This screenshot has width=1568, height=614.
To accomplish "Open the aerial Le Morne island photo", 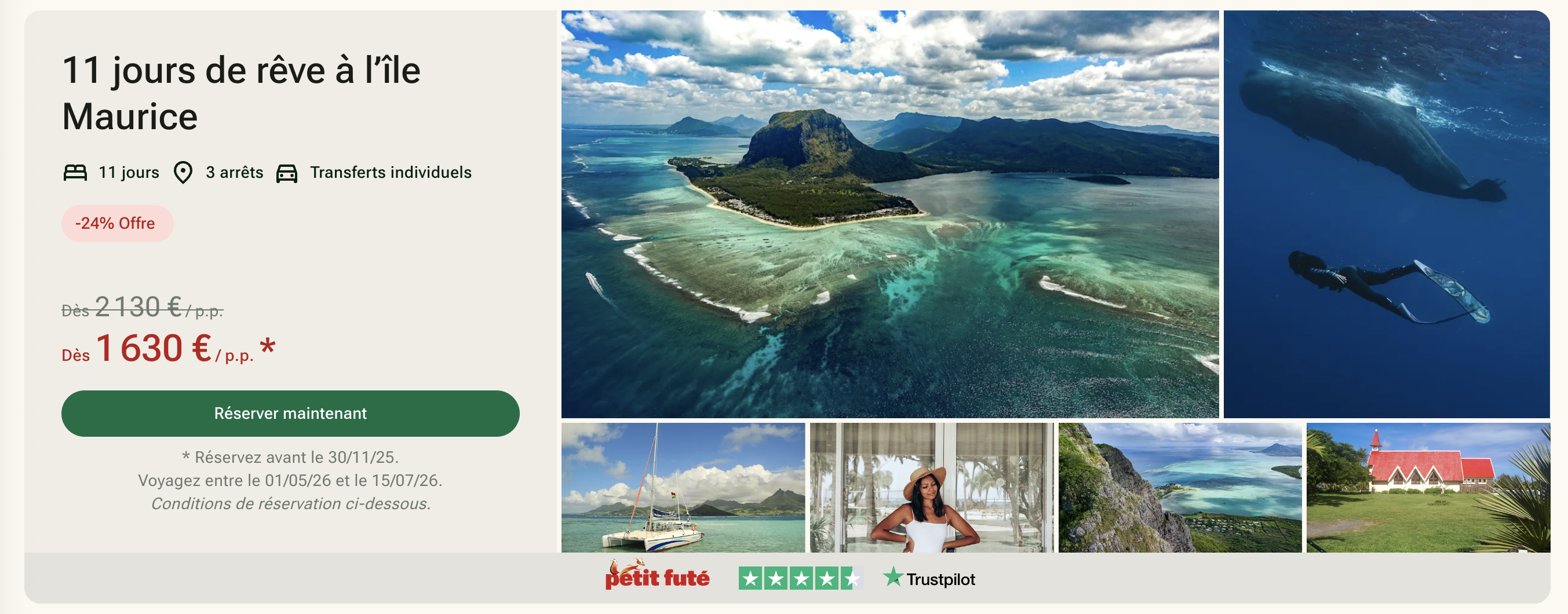I will pyautogui.click(x=890, y=214).
